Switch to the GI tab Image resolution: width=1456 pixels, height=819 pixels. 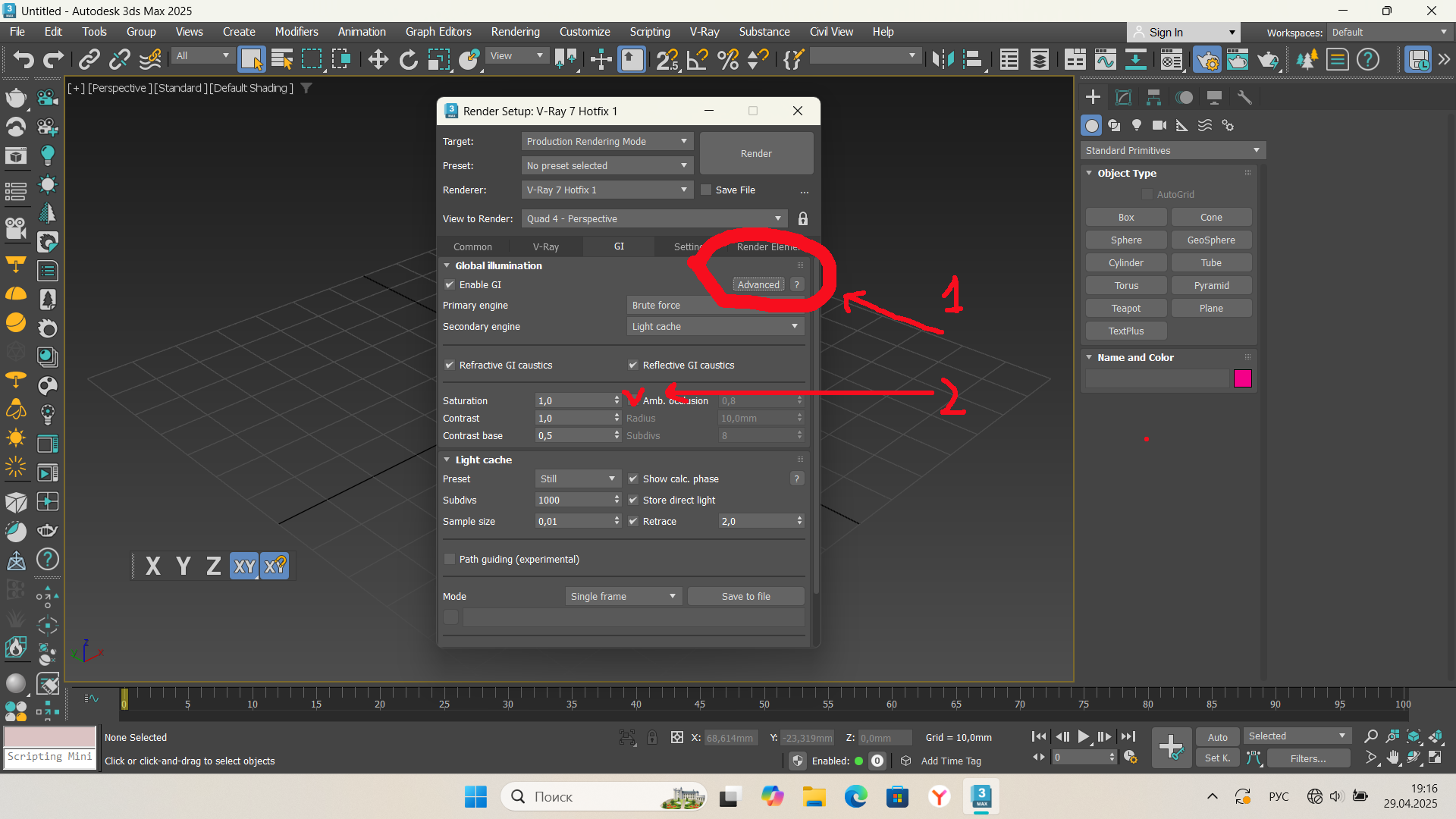[x=619, y=247]
